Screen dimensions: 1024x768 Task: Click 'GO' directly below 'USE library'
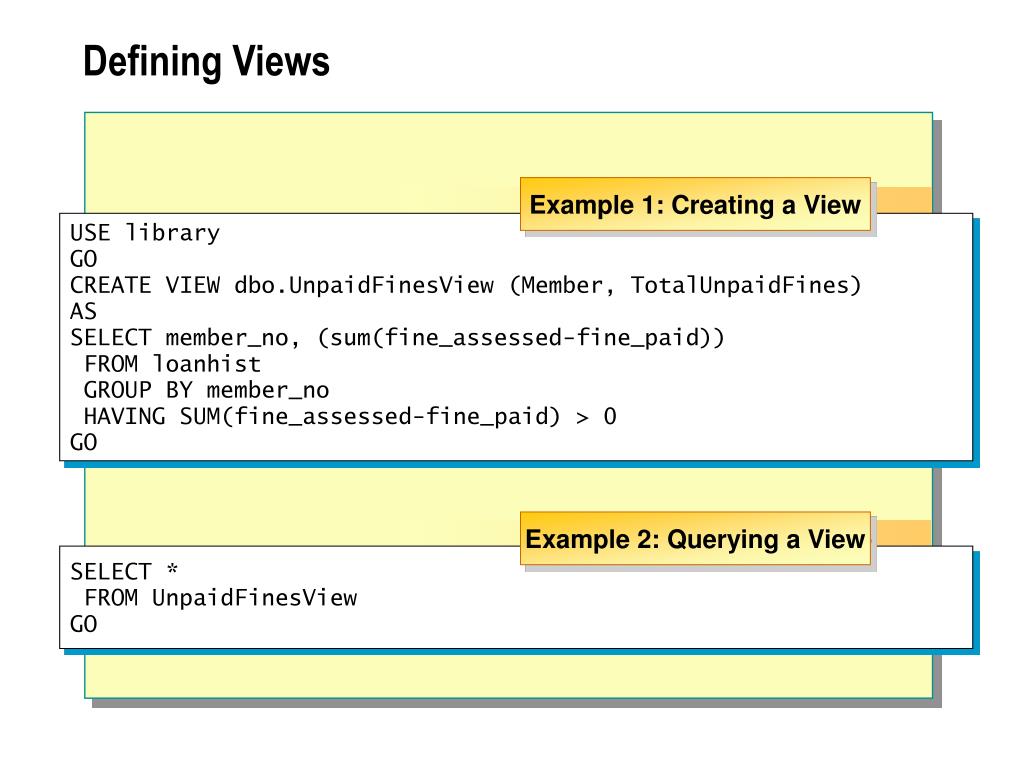84,259
